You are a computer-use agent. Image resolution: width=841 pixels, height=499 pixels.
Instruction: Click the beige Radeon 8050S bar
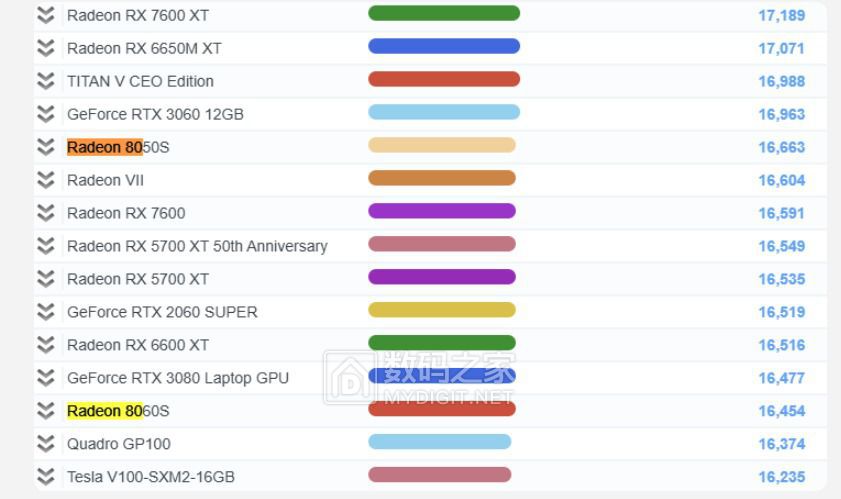[442, 145]
